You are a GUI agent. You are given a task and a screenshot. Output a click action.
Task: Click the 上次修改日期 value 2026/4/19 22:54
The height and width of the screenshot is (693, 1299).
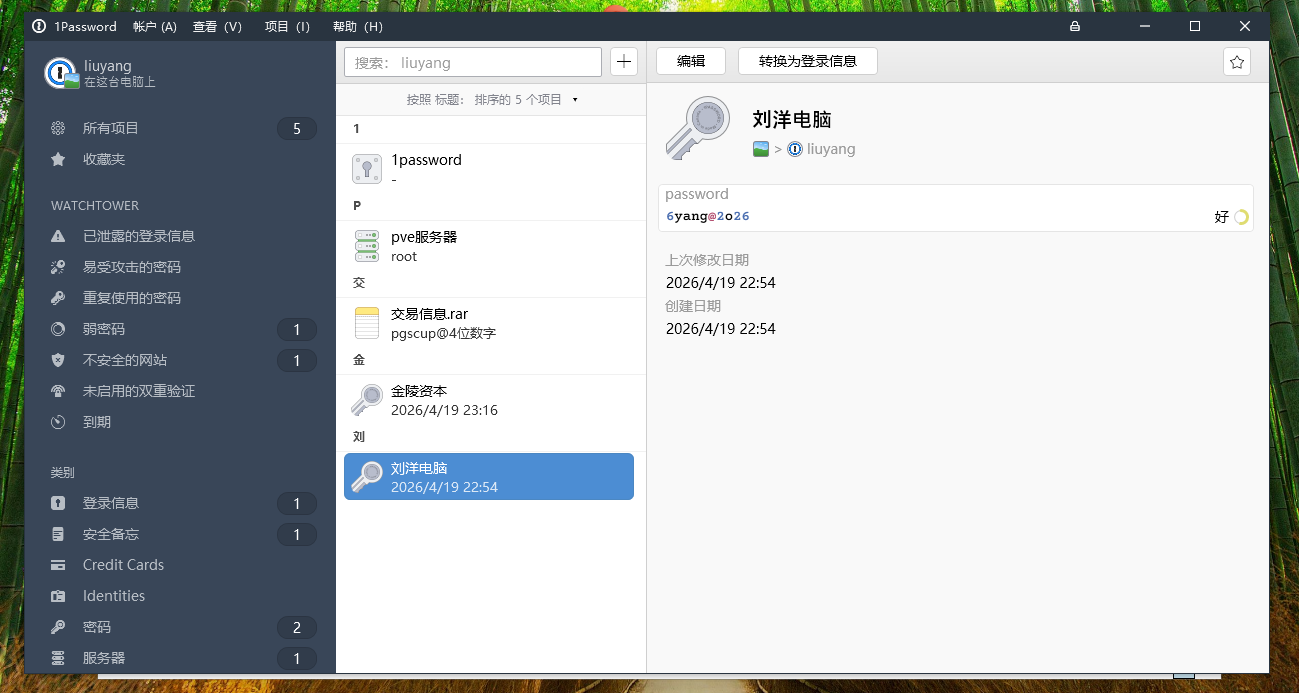(721, 283)
